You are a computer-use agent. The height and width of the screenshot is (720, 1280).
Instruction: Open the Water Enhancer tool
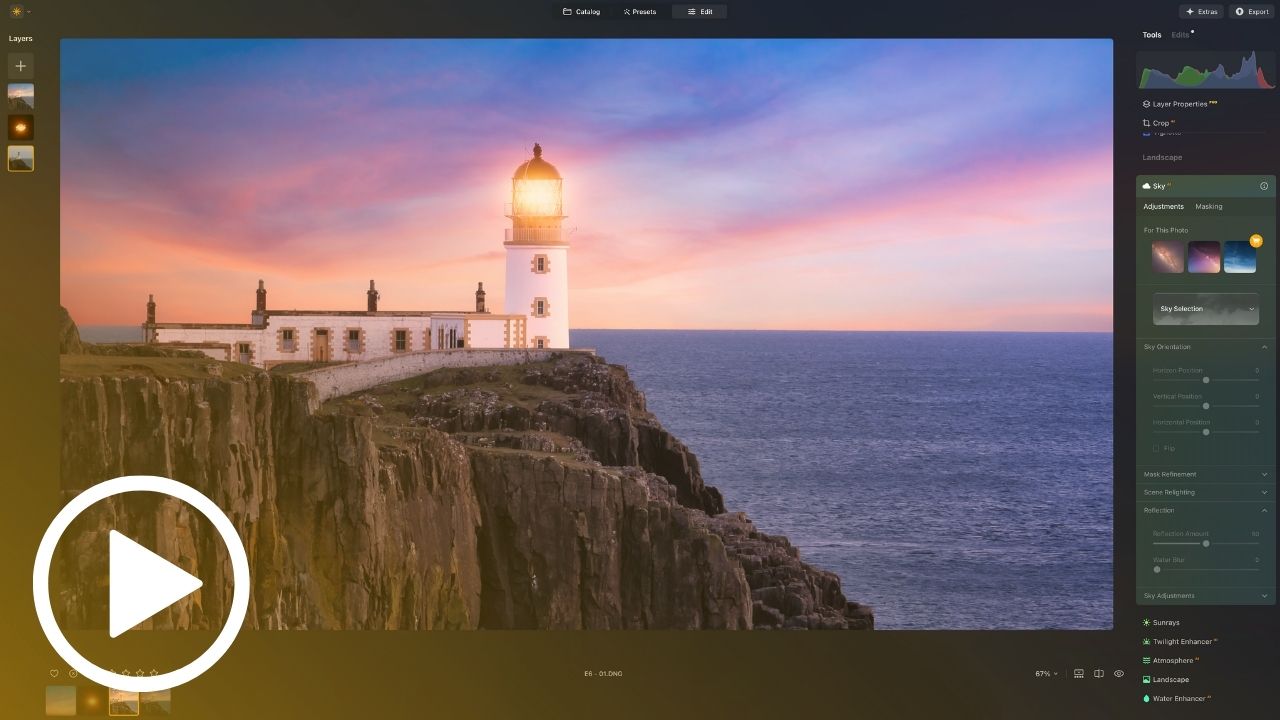pos(1178,699)
